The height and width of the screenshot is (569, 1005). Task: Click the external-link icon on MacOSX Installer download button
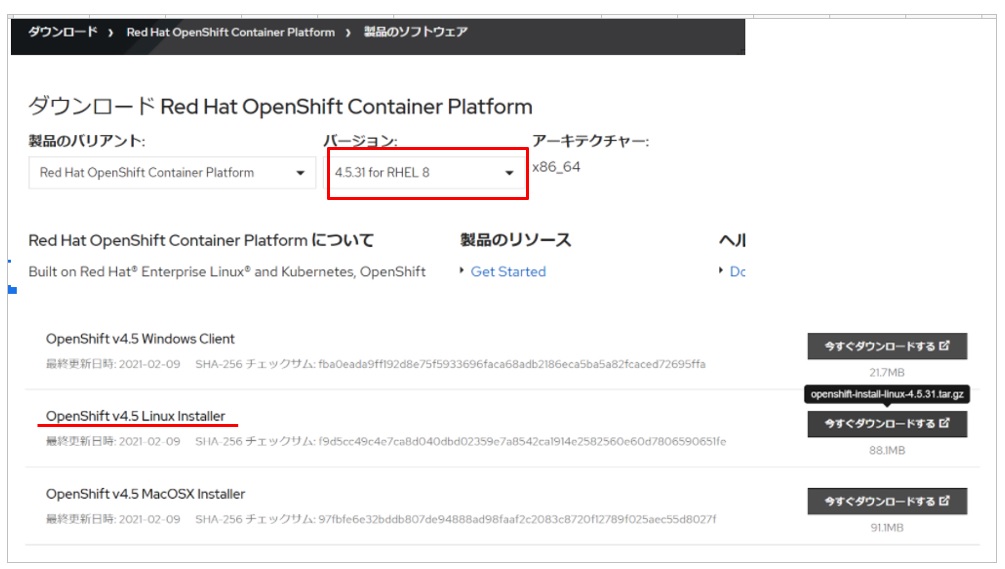point(945,501)
